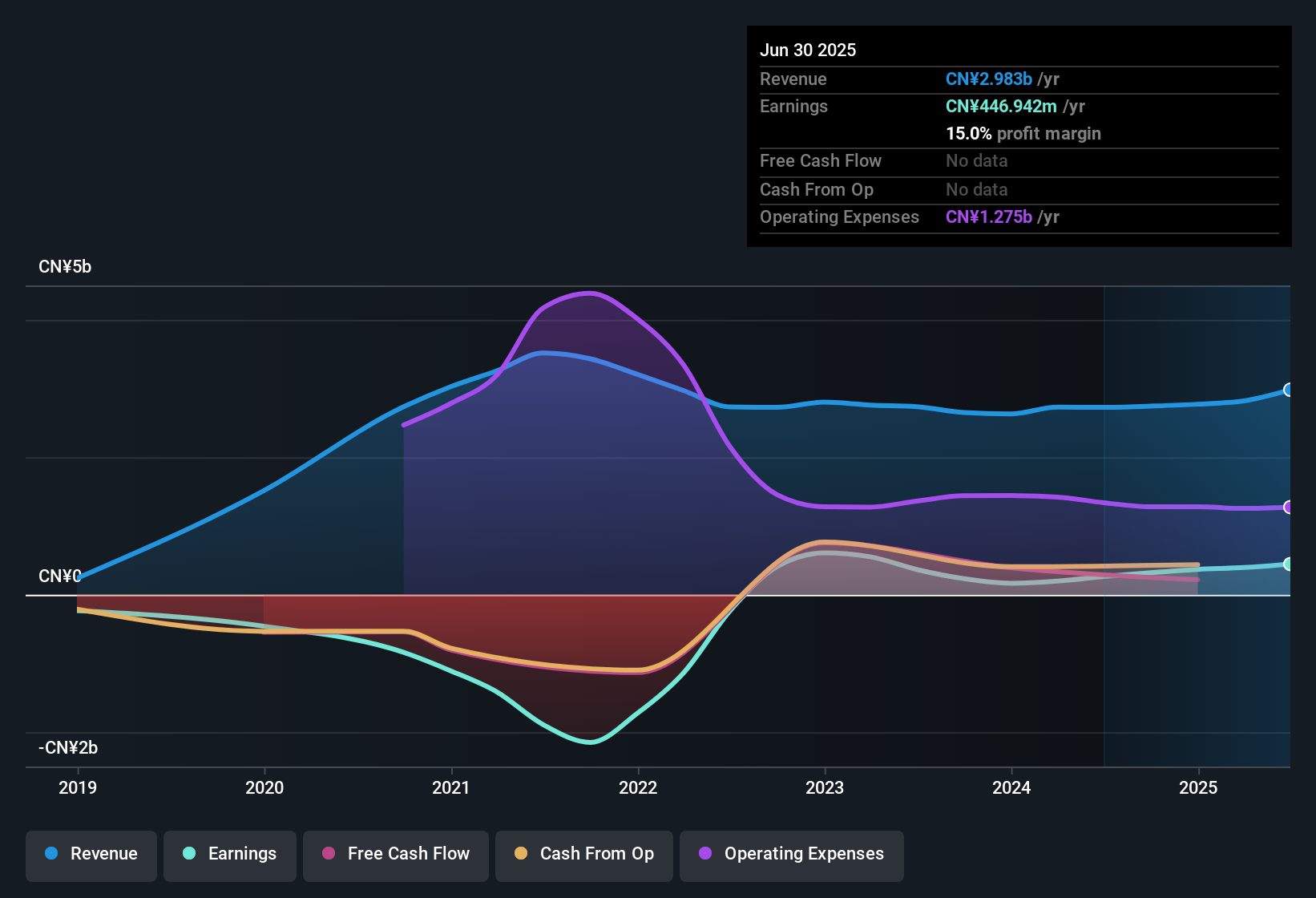Image resolution: width=1316 pixels, height=898 pixels.
Task: Select the Revenue endpoint marker on the chart
Action: [1289, 390]
